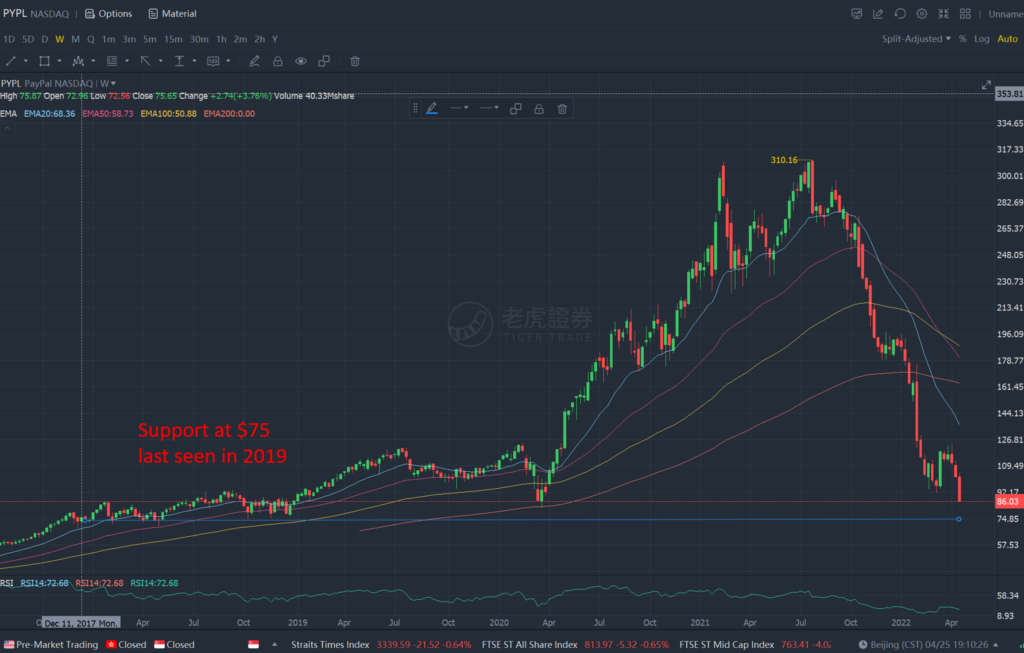1024x653 pixels.
Task: Open the Split-Adjusted dropdown
Action: click(916, 39)
